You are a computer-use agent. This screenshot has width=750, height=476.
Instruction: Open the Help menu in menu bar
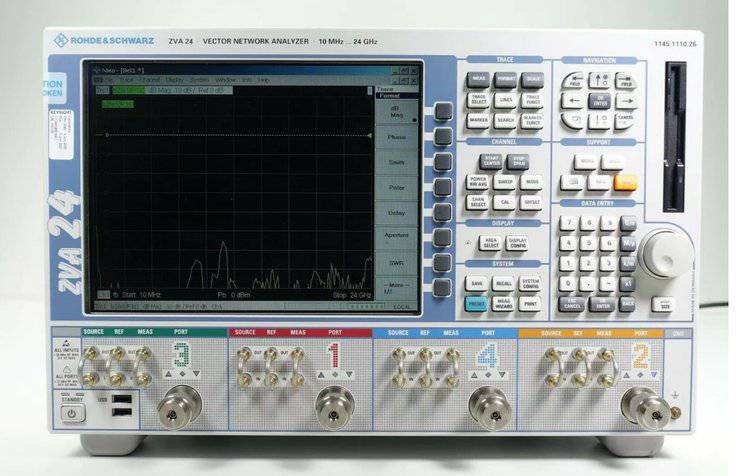point(264,80)
